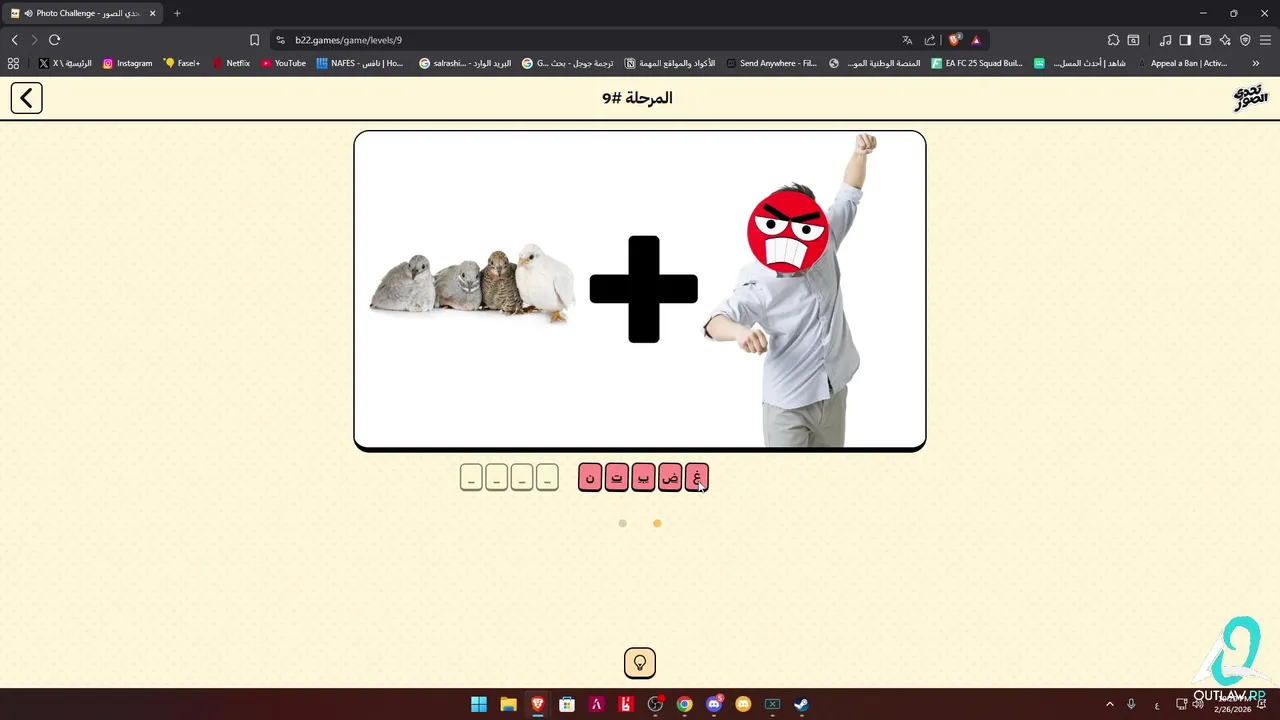
Task: Click the share icon in the address bar
Action: 930,40
